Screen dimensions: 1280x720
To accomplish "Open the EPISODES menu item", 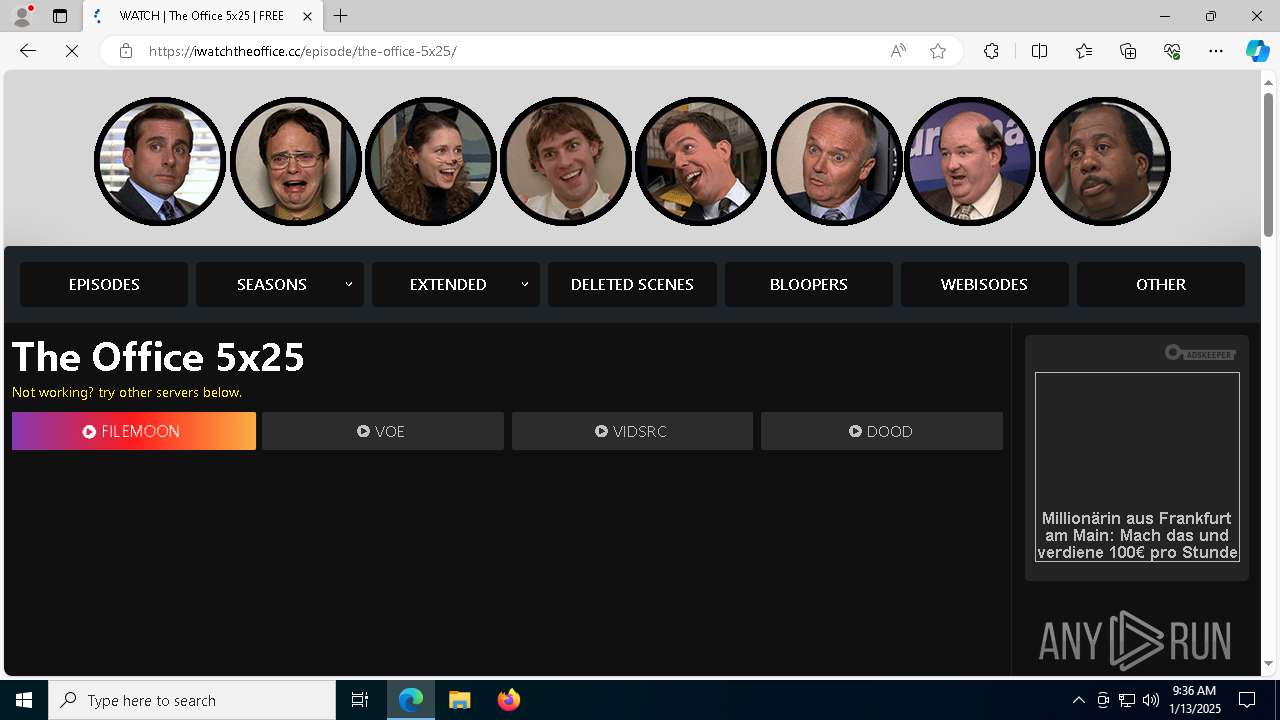I will 104,284.
